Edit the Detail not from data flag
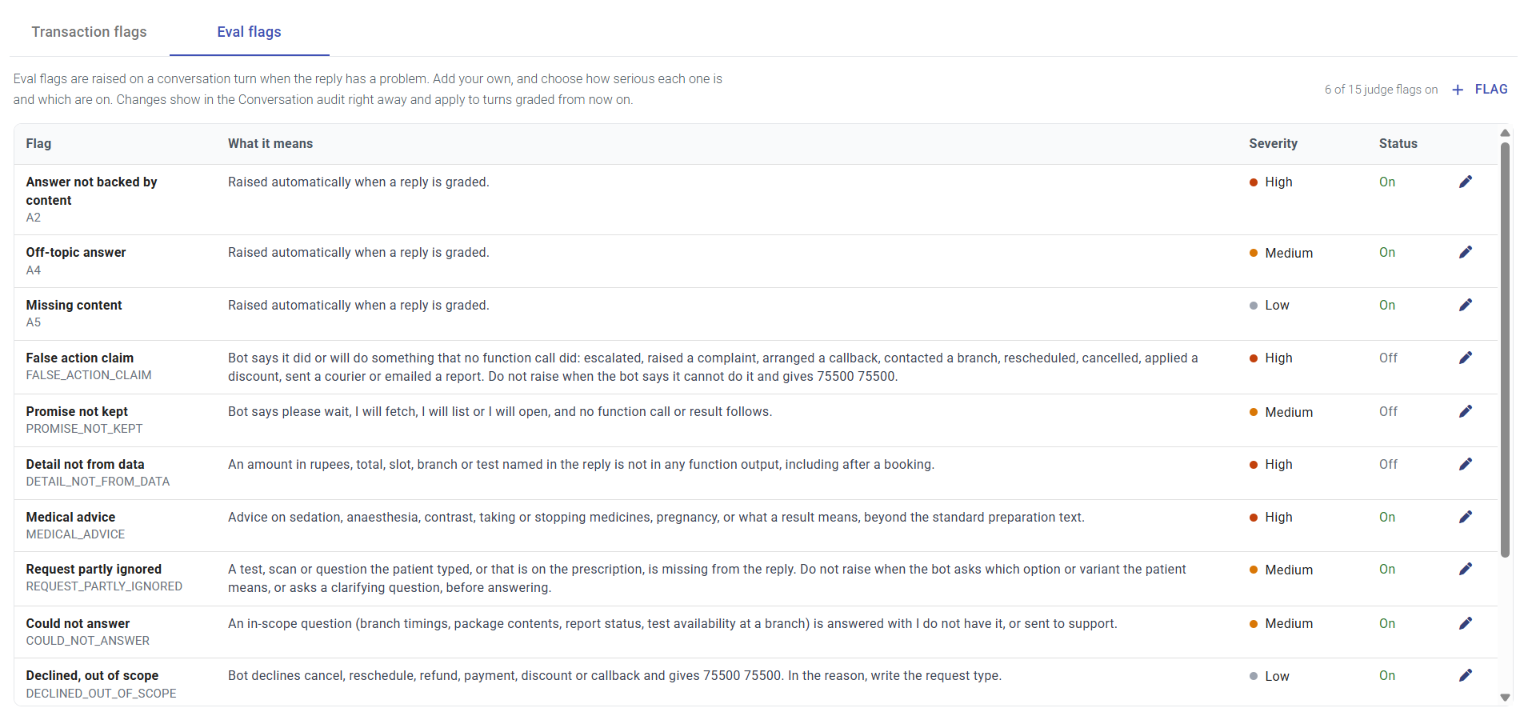The width and height of the screenshot is (1522, 721). (1465, 464)
